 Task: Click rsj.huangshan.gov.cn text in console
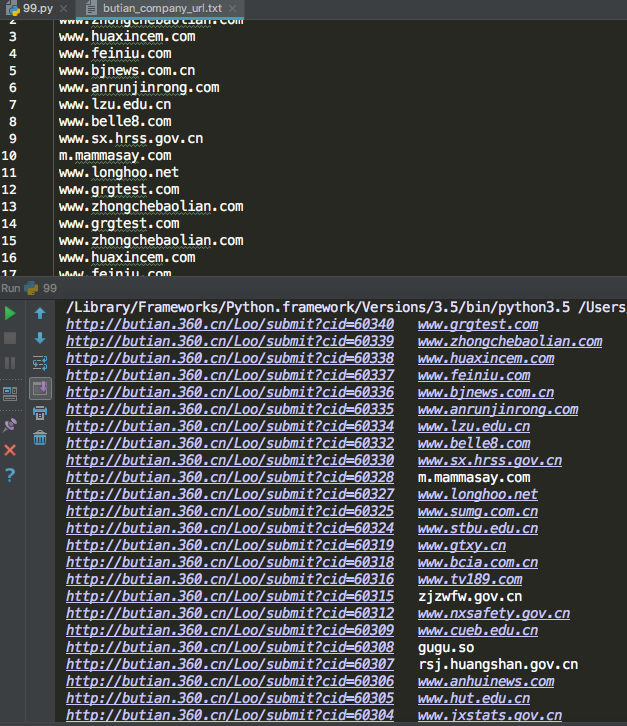tap(498, 664)
